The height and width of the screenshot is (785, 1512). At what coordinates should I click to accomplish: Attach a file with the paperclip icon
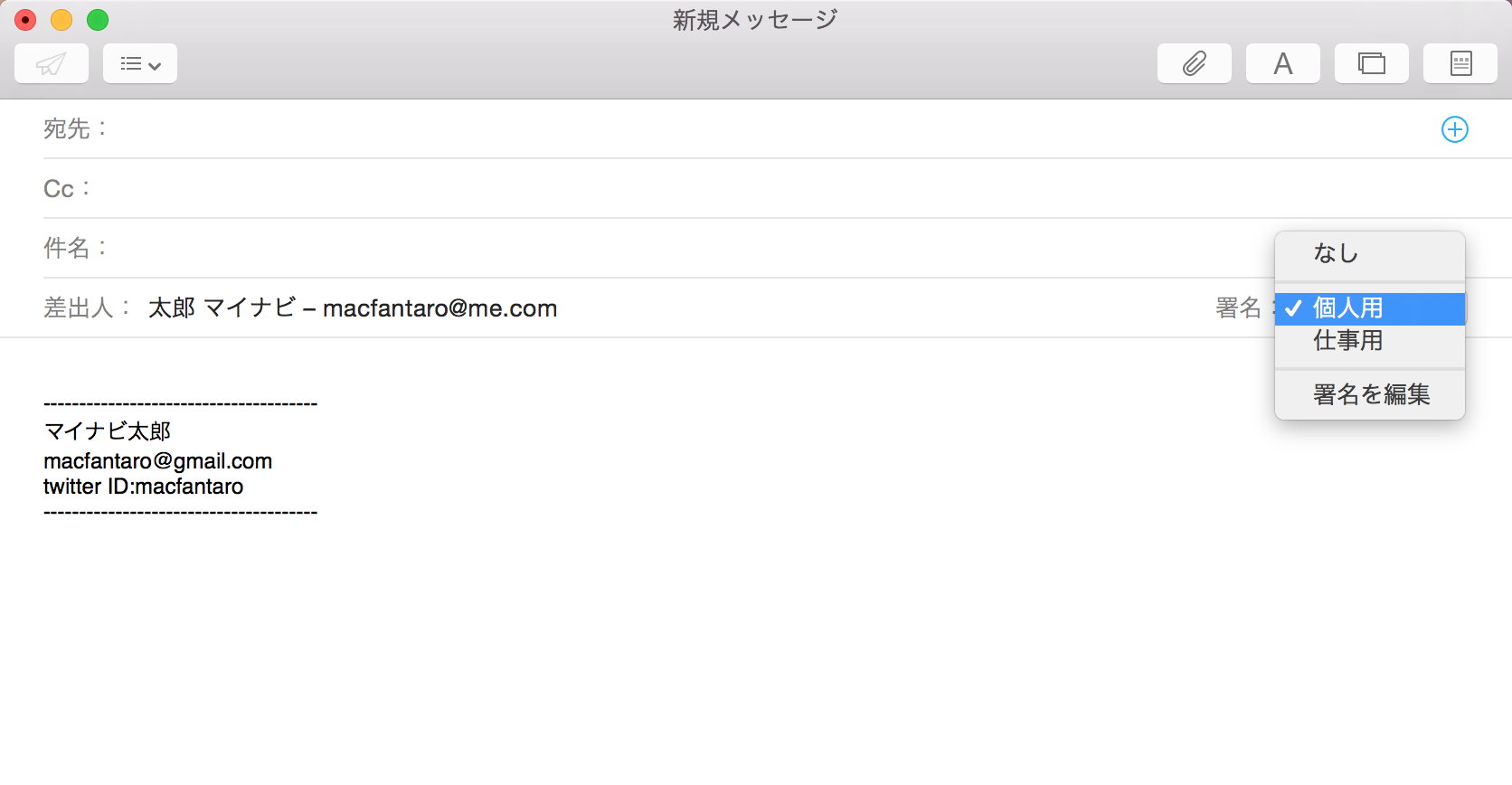(1195, 63)
